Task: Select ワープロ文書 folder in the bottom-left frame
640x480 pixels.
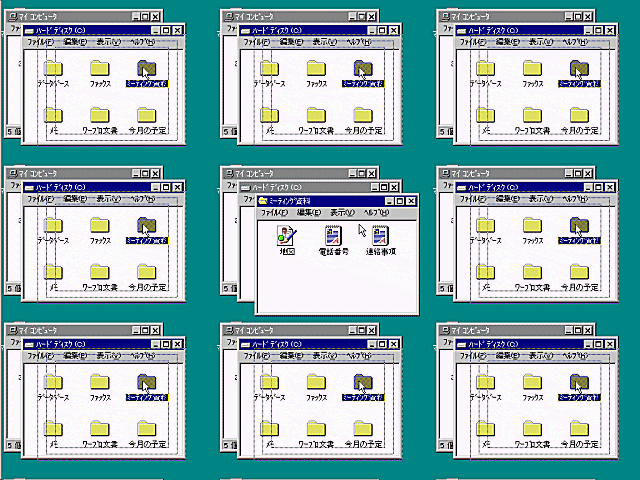Action: tap(100, 429)
